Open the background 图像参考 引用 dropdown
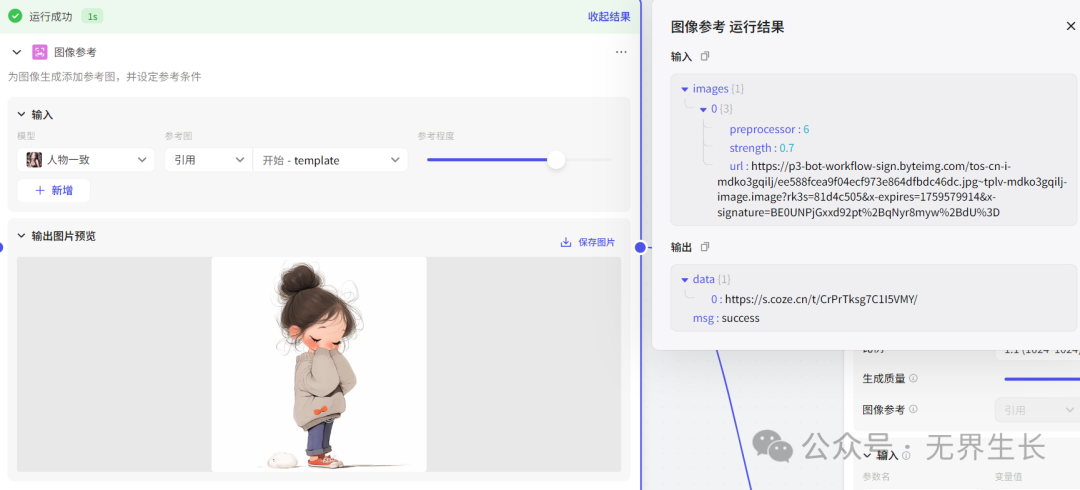The image size is (1080, 490). [1037, 410]
